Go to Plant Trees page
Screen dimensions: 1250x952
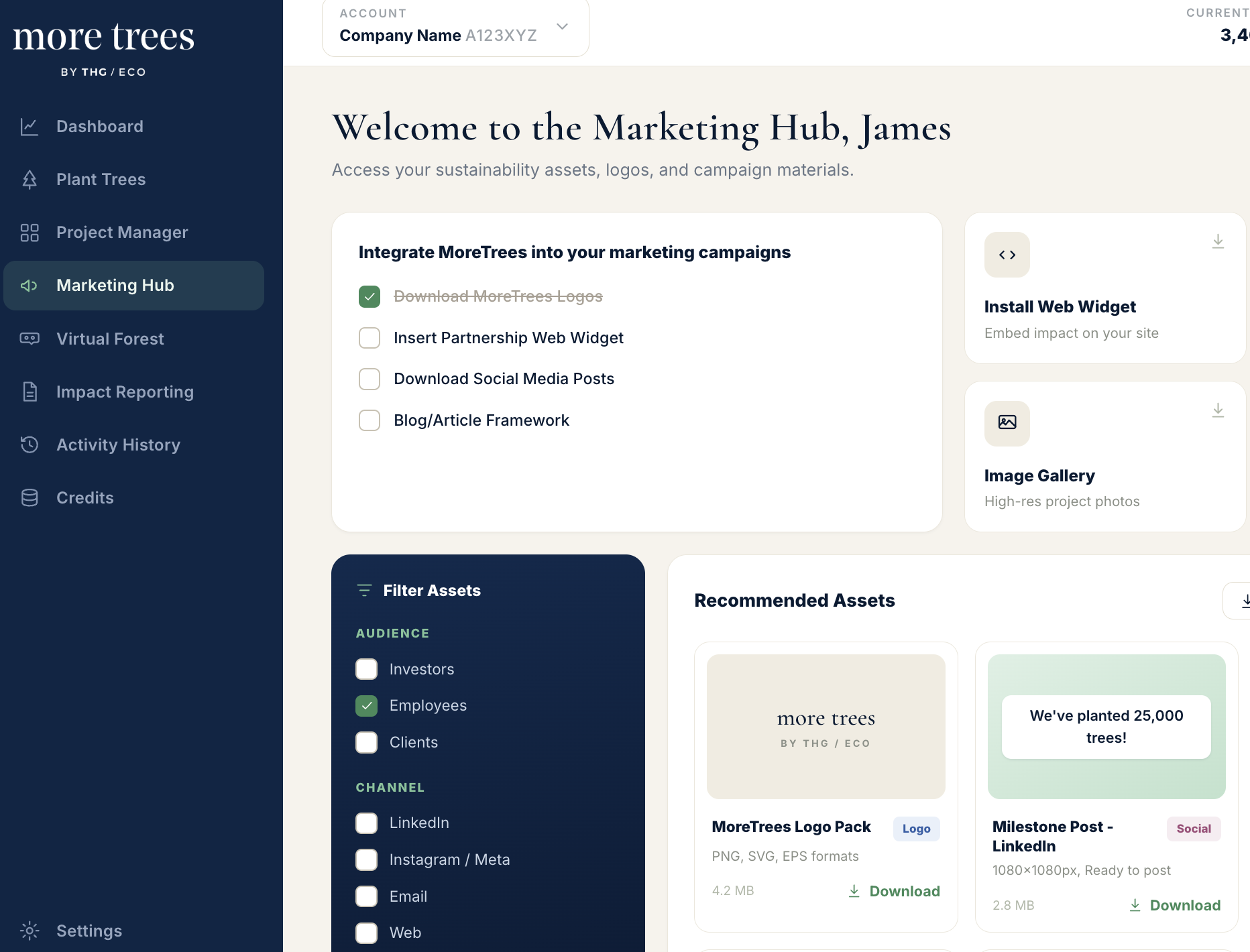[x=134, y=179]
